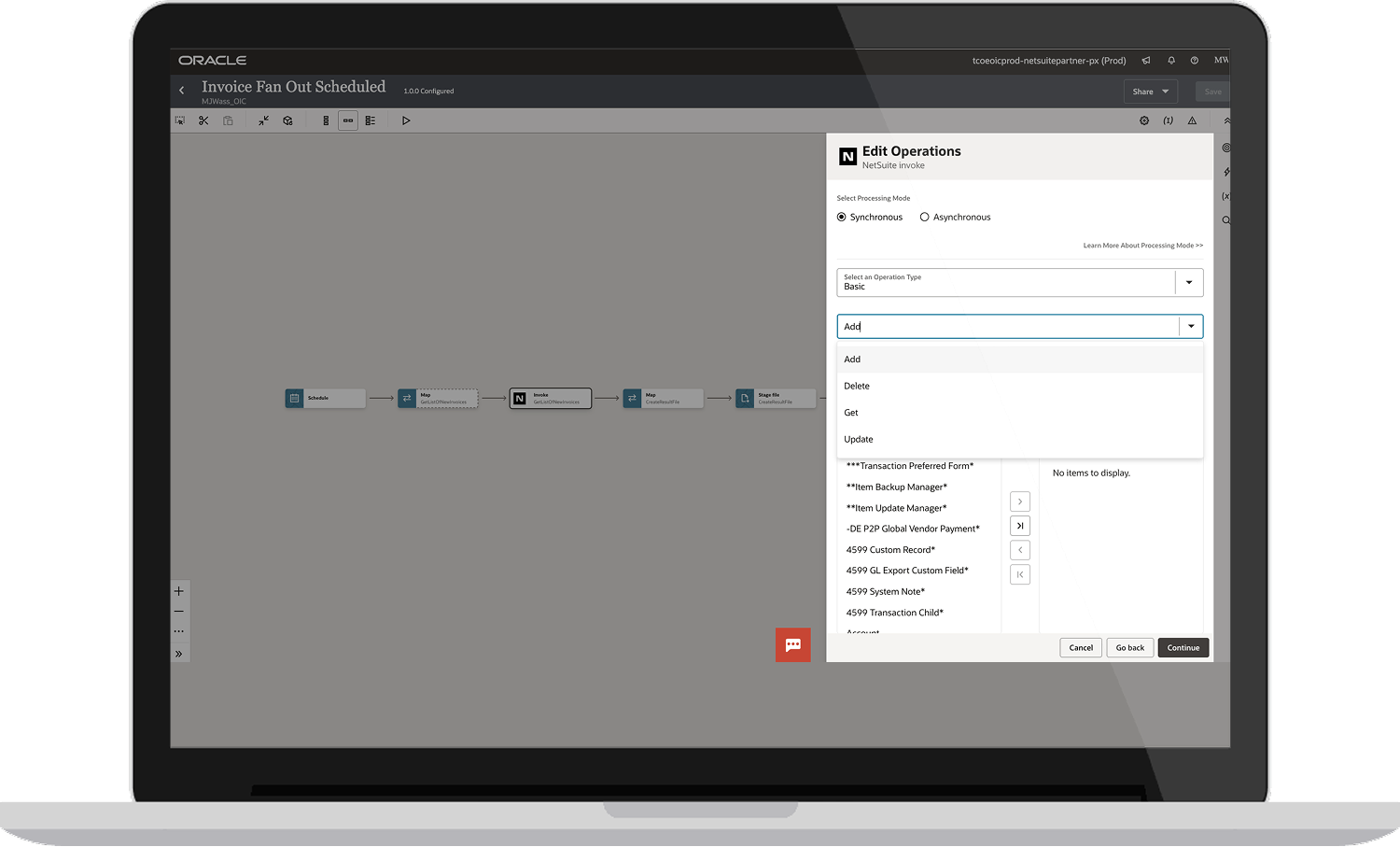Viewport: 1400px width, 847px height.
Task: Select 4599 Custom Record* in the list
Action: pos(890,550)
